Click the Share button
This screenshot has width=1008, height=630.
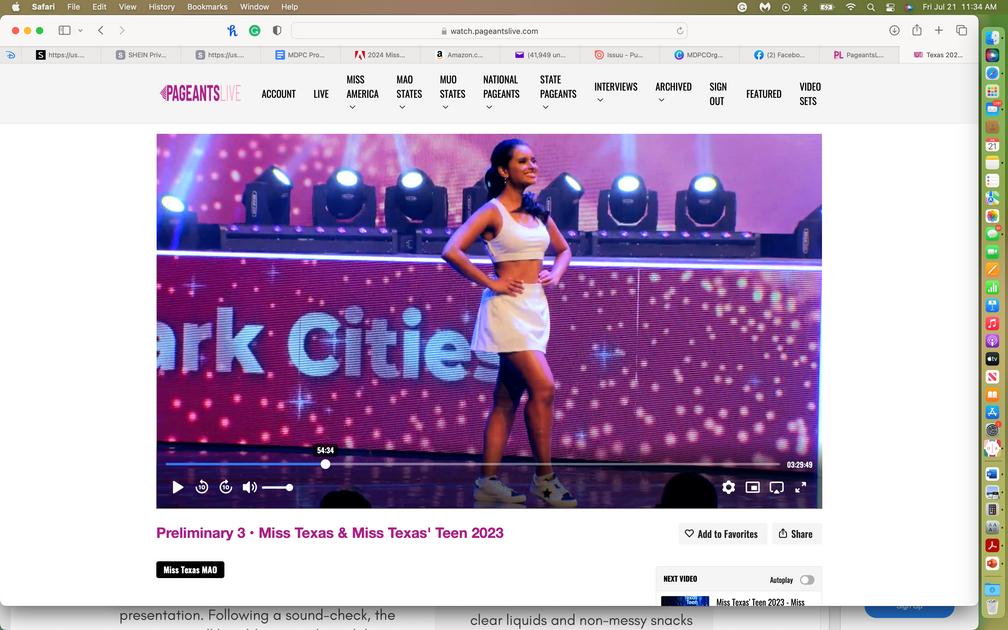click(796, 534)
